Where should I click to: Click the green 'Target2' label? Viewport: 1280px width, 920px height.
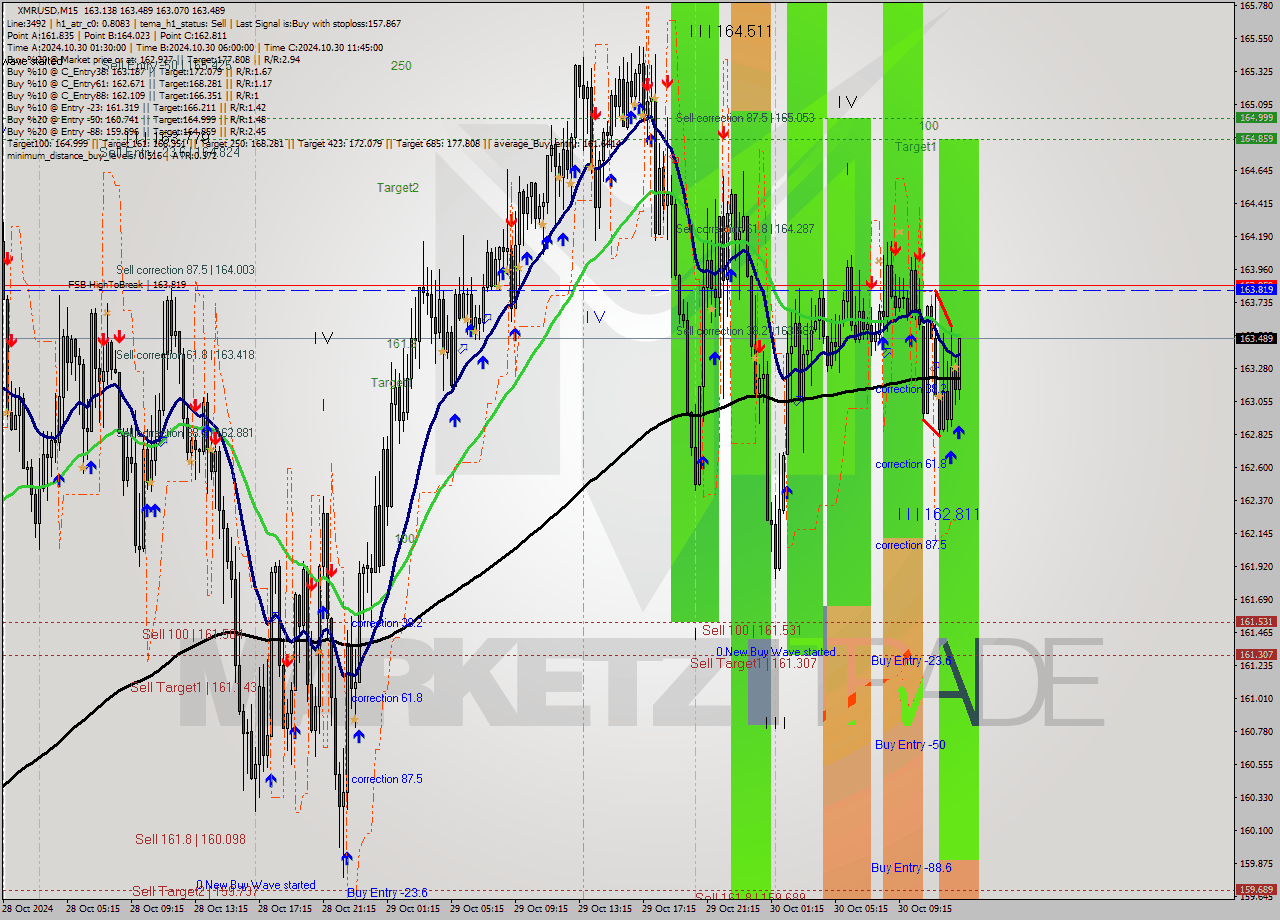[398, 187]
